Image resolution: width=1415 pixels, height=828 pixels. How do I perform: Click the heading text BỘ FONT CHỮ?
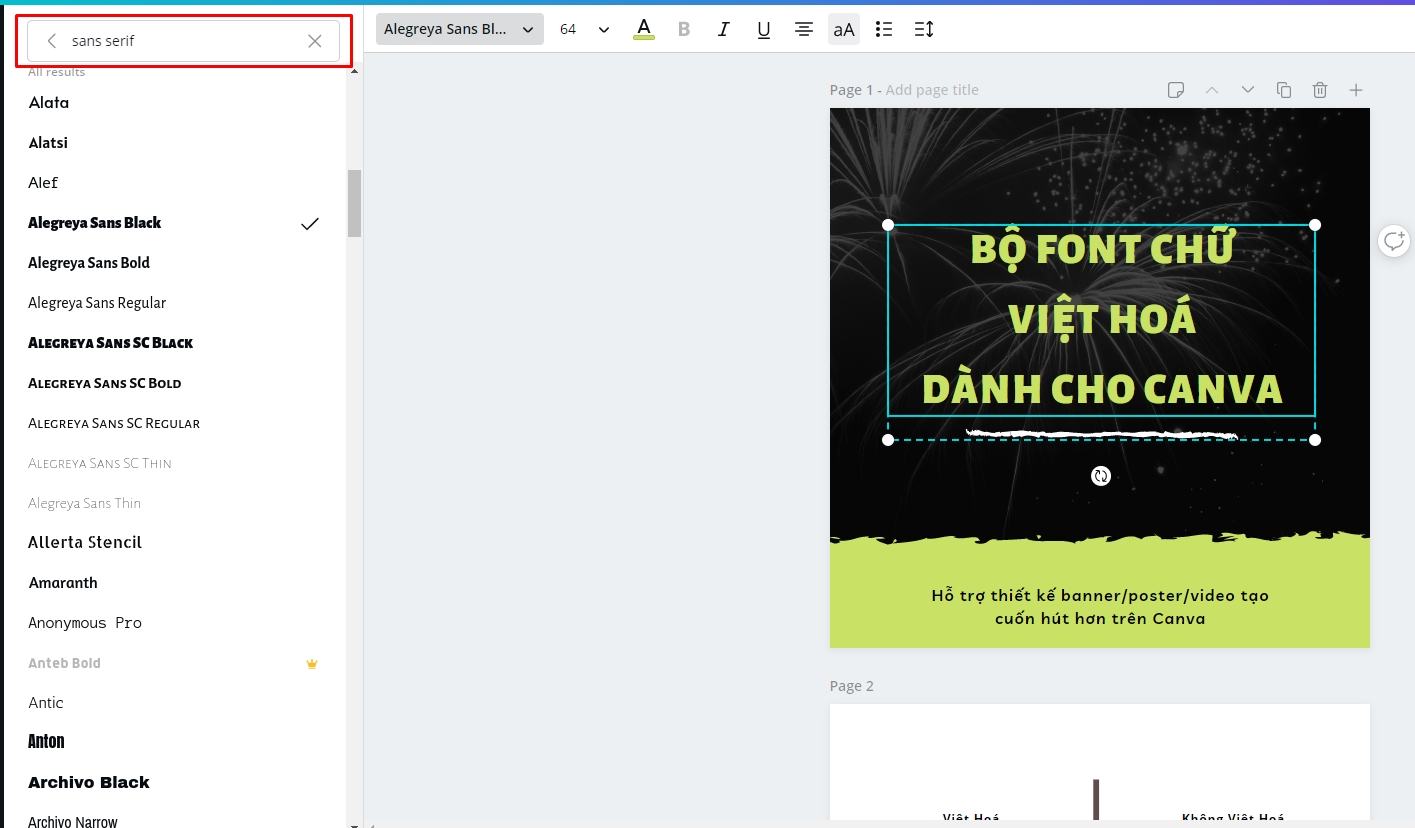click(1102, 249)
